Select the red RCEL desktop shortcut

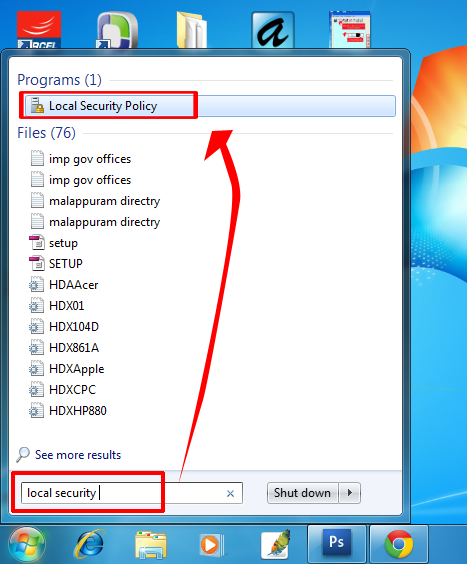click(39, 29)
